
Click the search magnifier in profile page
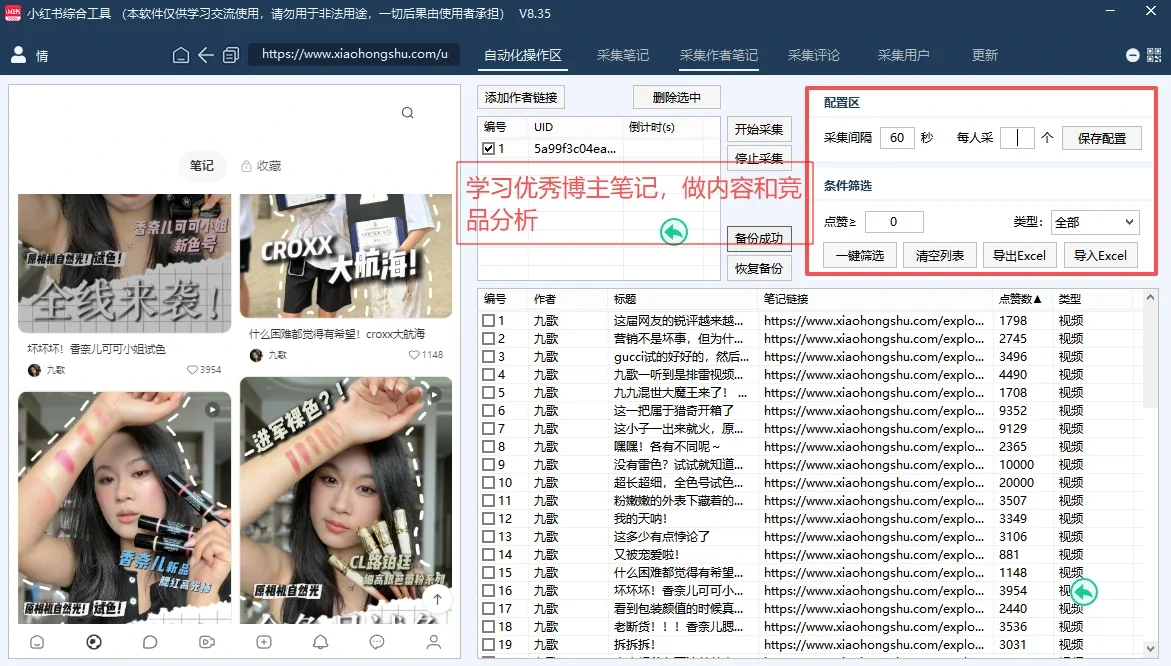(x=407, y=113)
